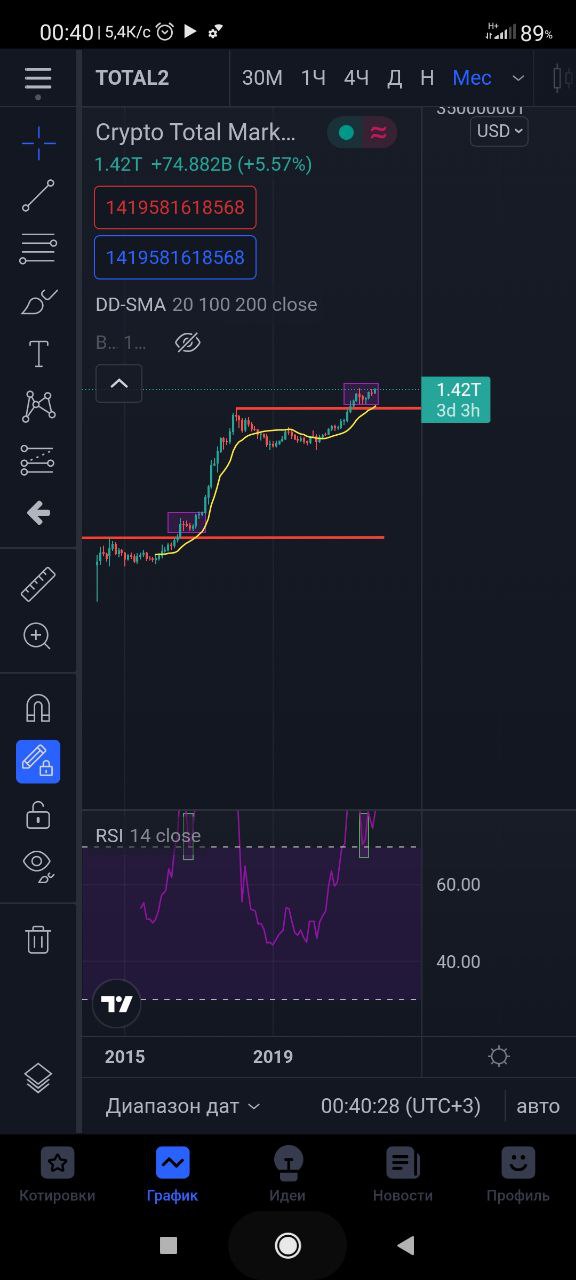The image size is (576, 1280).
Task: Toggle stay in drawing mode
Action: coord(38,762)
